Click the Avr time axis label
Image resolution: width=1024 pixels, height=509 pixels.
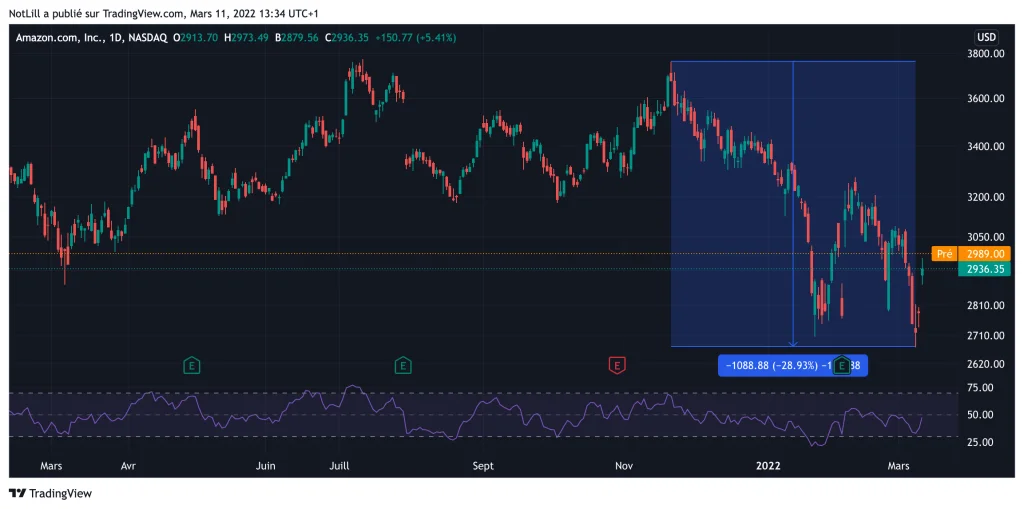click(129, 466)
